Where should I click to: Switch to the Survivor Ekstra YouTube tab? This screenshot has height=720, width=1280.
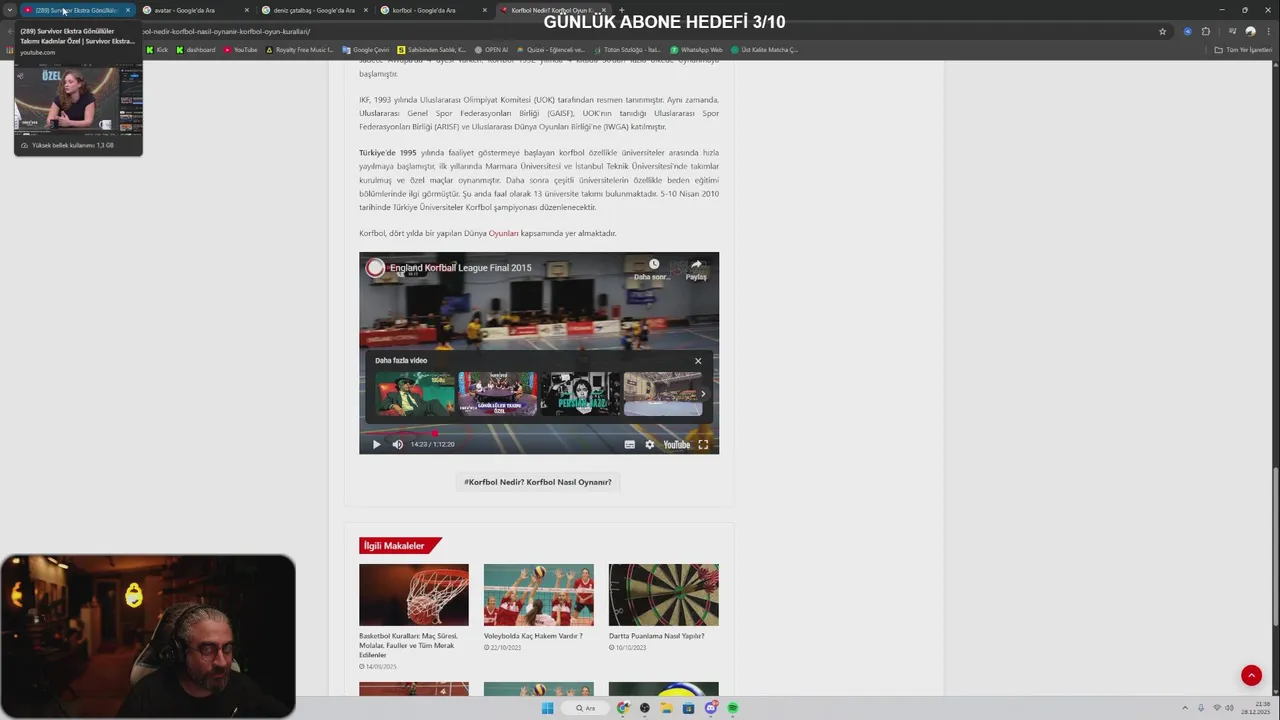(75, 10)
